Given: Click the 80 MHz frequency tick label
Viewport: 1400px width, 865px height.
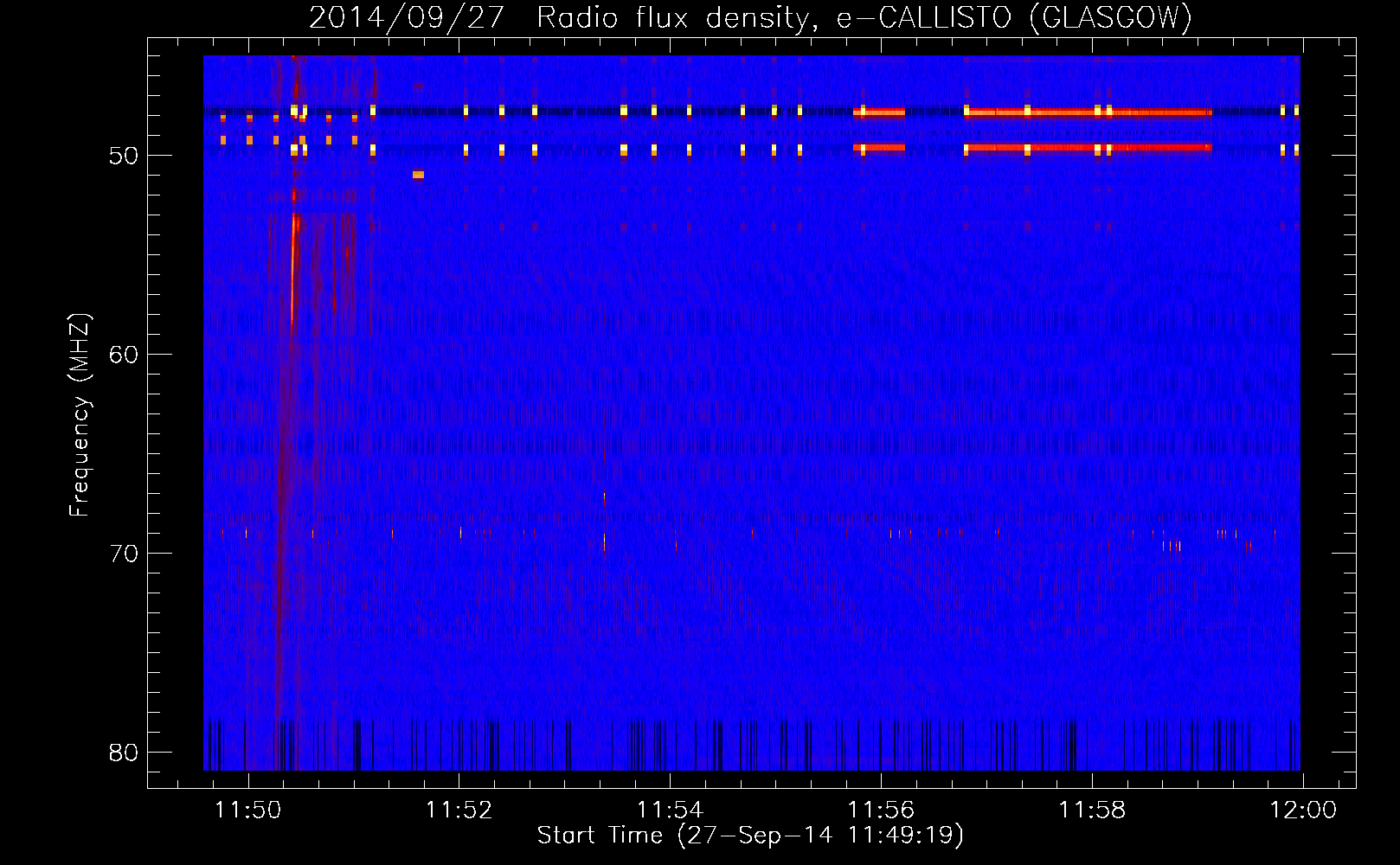Looking at the screenshot, I should tap(125, 753).
